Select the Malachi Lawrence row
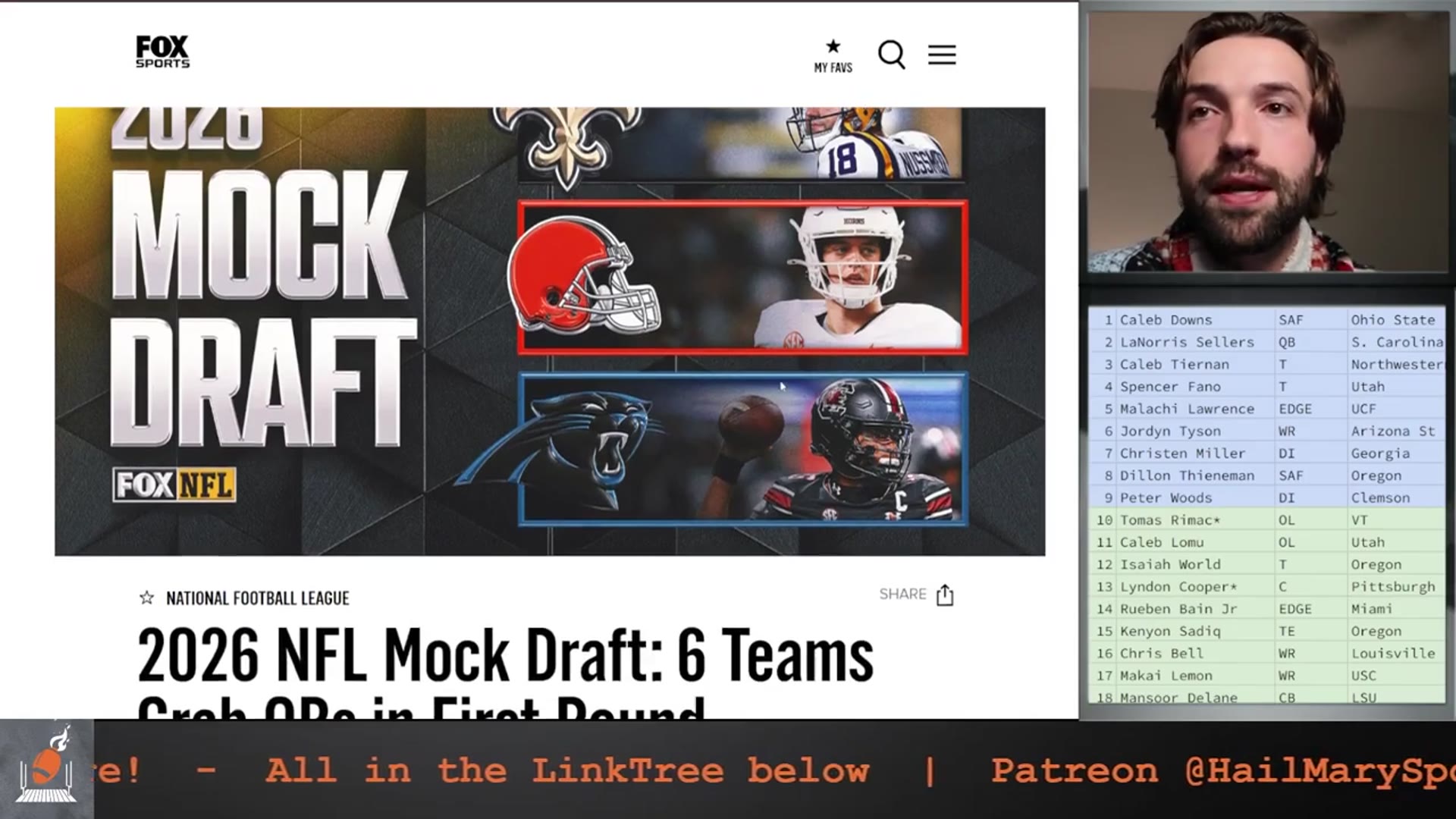The width and height of the screenshot is (1456, 819). 1267,409
